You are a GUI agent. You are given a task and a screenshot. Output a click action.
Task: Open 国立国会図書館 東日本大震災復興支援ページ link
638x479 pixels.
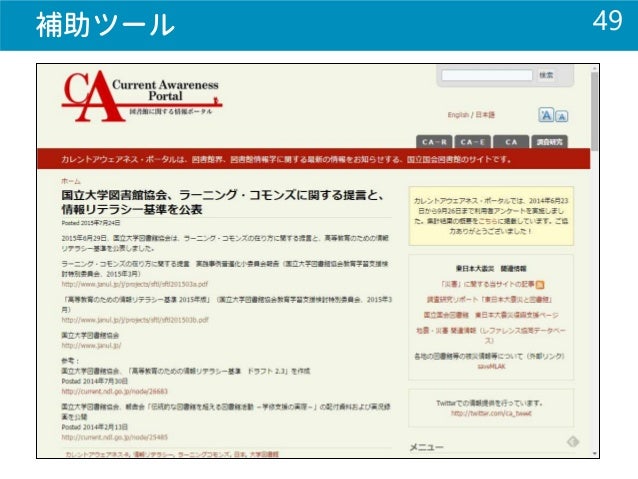click(x=491, y=315)
